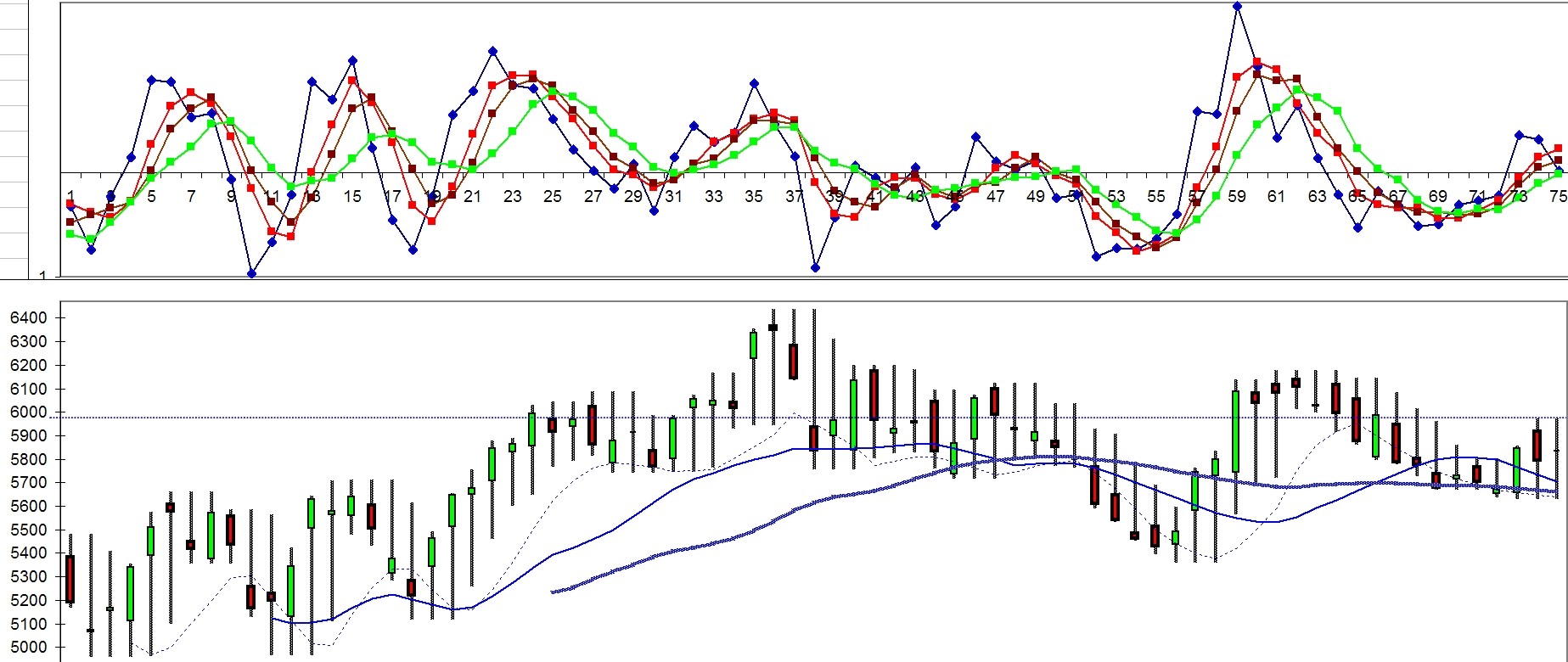This screenshot has width=1568, height=662.
Task: Click period label 15 on oscillator axis
Action: pos(352,197)
